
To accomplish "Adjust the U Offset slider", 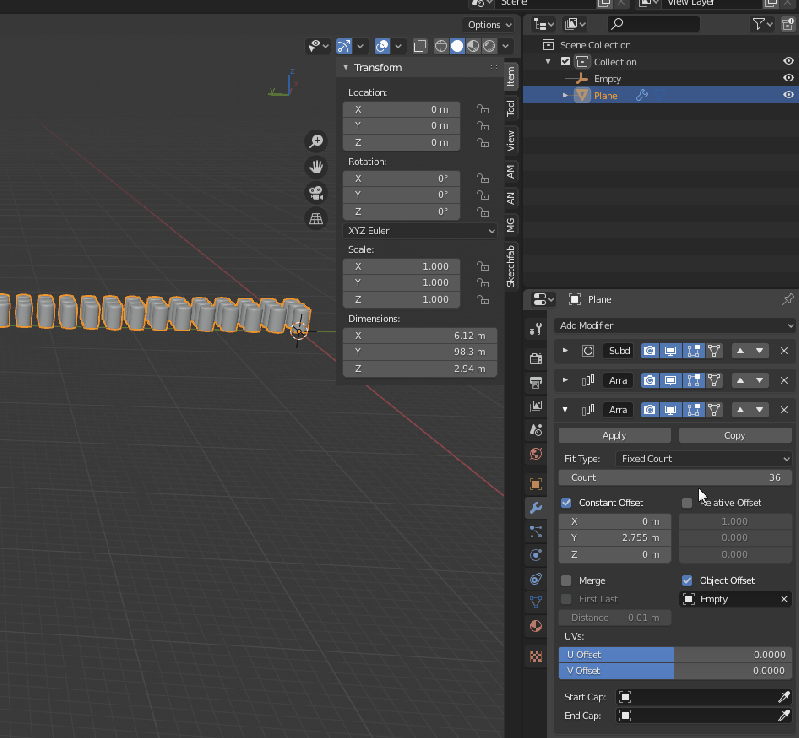I will click(675, 654).
